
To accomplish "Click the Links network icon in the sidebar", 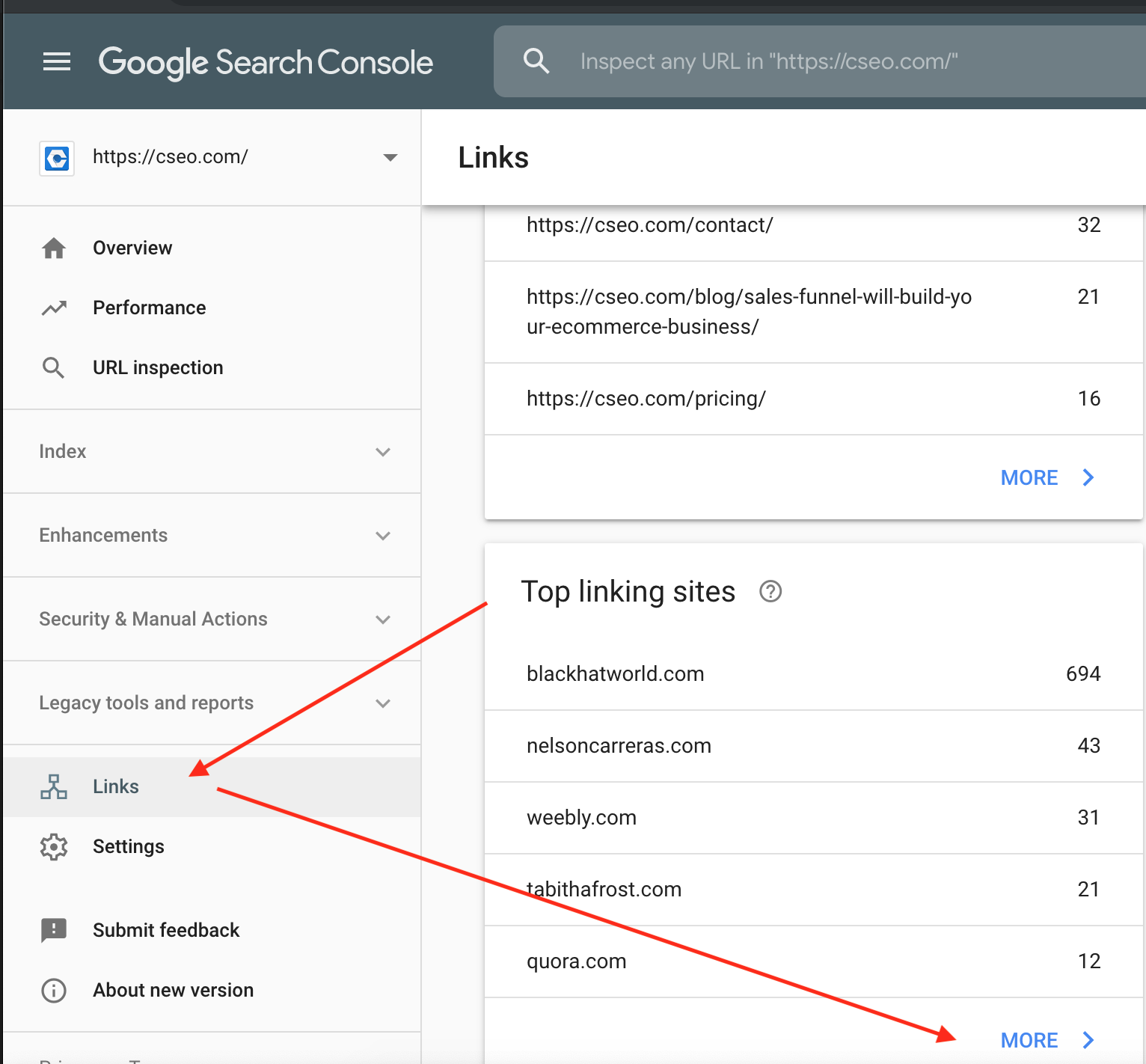I will pos(54,786).
